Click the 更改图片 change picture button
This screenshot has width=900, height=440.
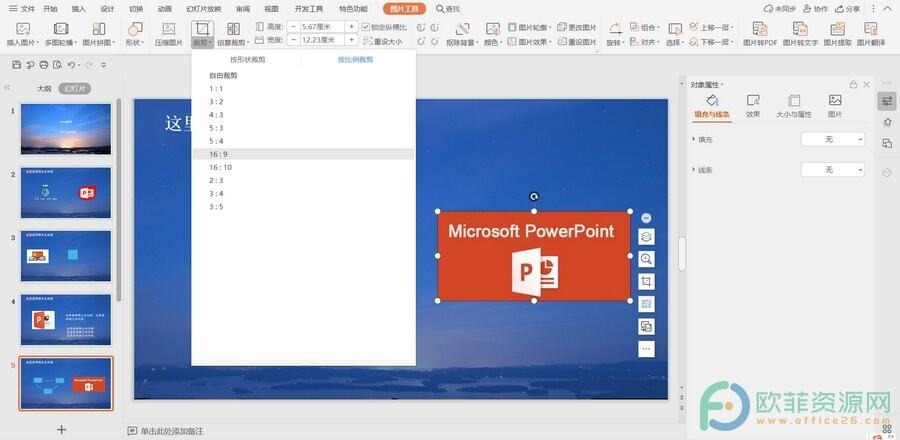(577, 28)
